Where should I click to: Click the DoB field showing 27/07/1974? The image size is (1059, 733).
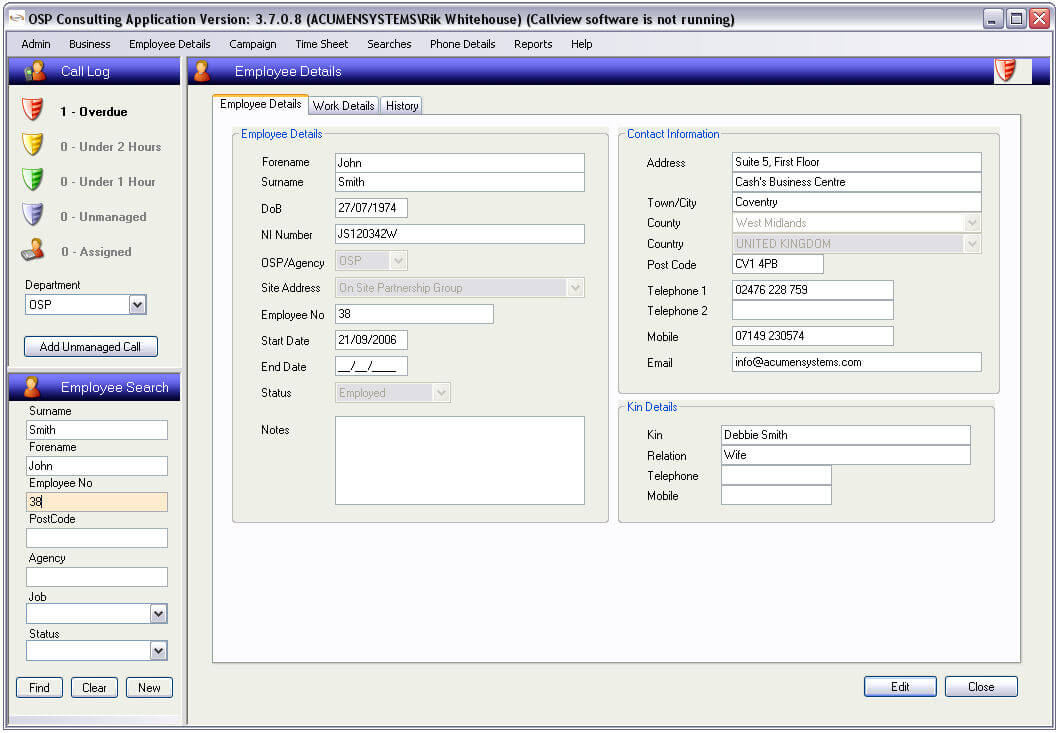(x=371, y=207)
